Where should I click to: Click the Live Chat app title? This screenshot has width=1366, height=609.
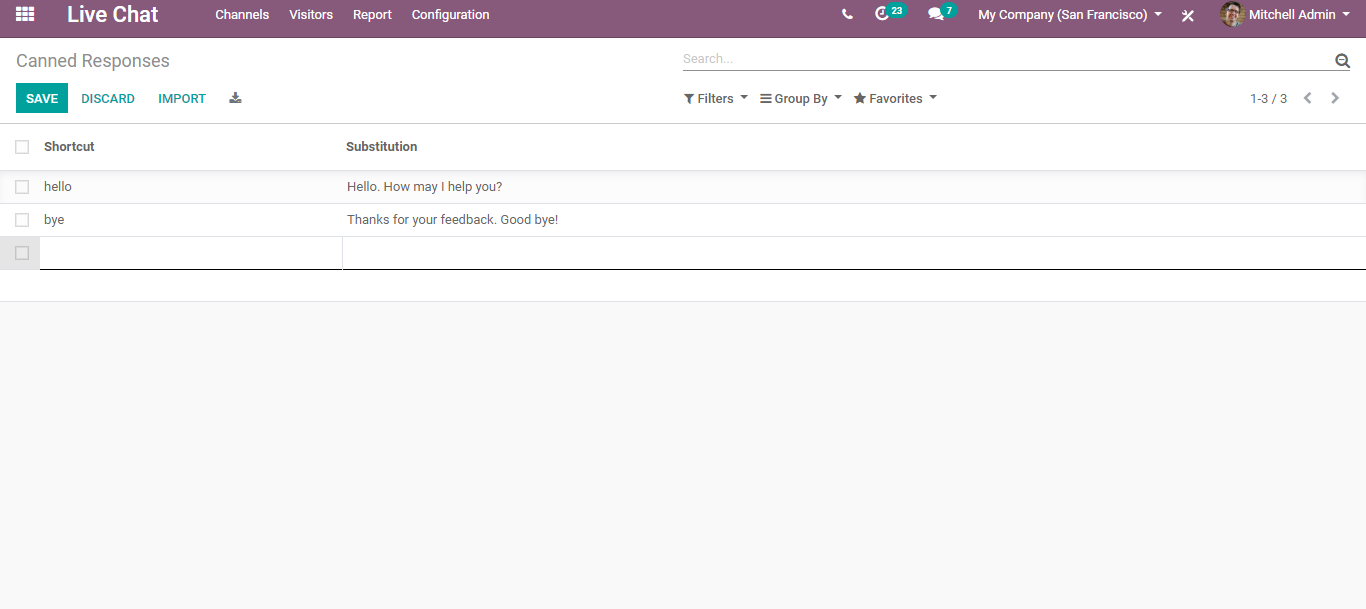[112, 15]
